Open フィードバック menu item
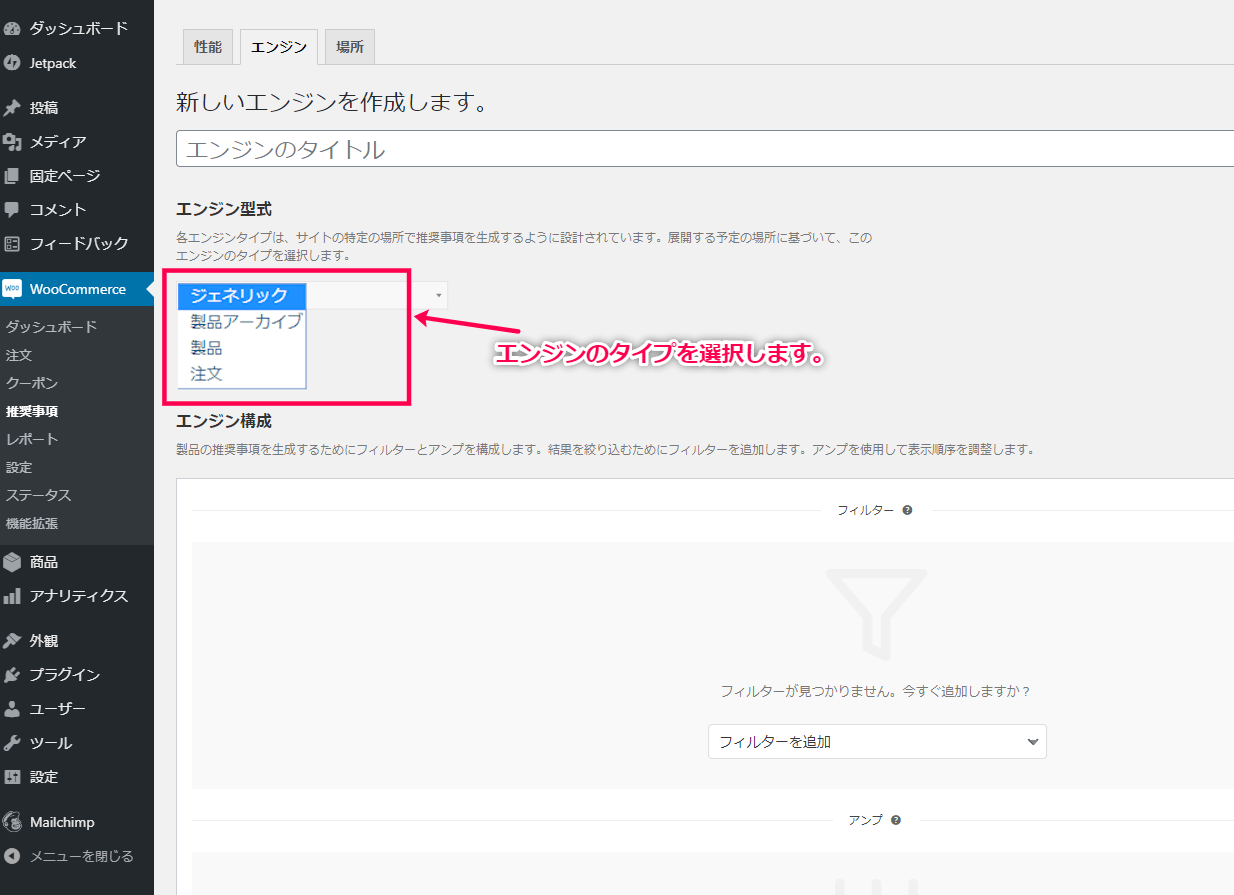Viewport: 1234px width, 895px height. (x=78, y=244)
